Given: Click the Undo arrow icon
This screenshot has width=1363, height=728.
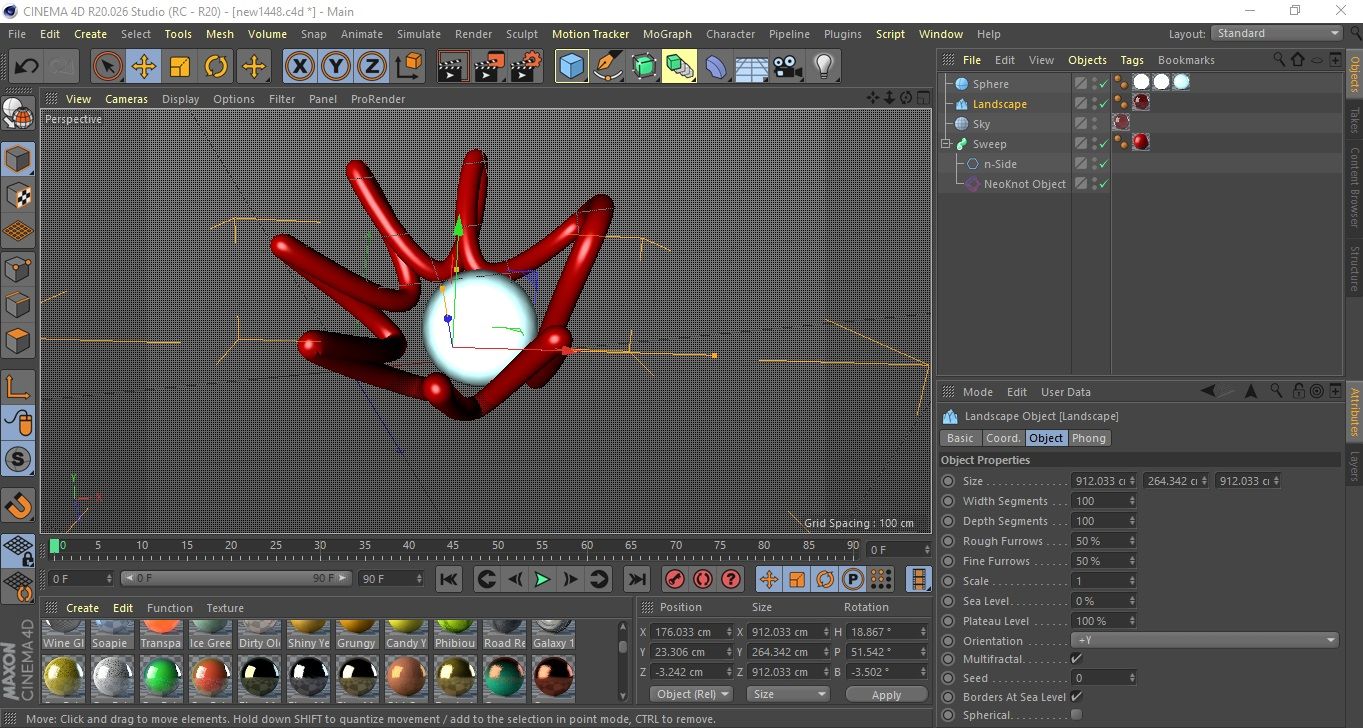Looking at the screenshot, I should click(27, 67).
